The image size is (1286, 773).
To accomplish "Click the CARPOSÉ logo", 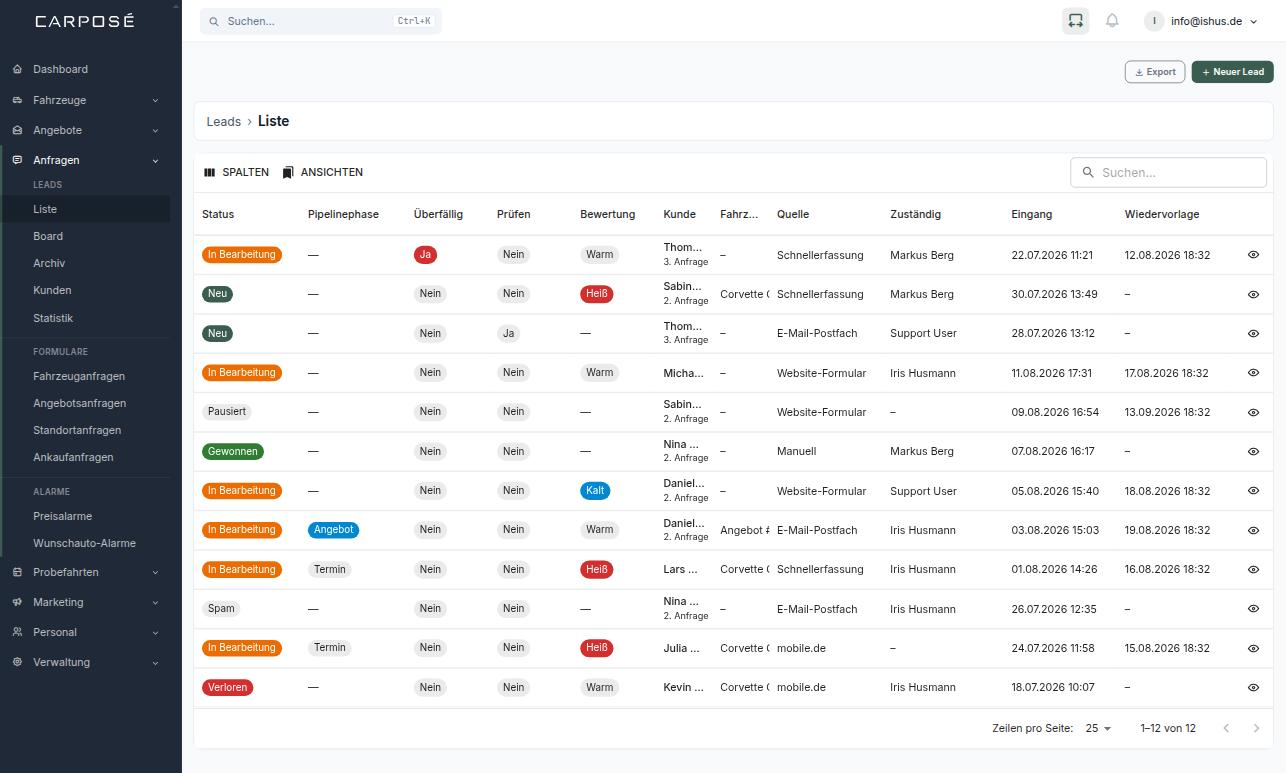I will [84, 21].
